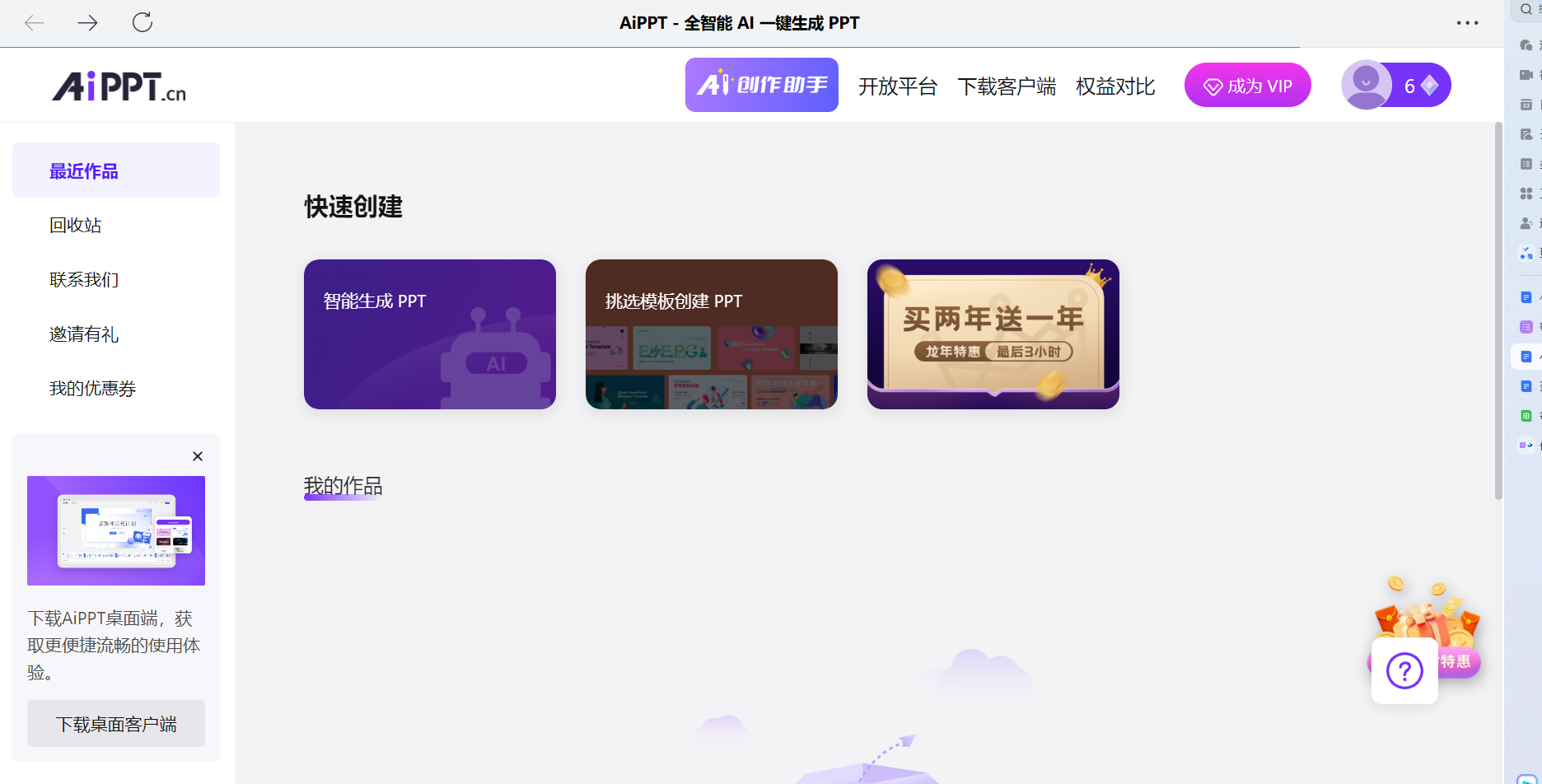Open the 开放平台 menu item
This screenshot has width=1542, height=784.
898,86
